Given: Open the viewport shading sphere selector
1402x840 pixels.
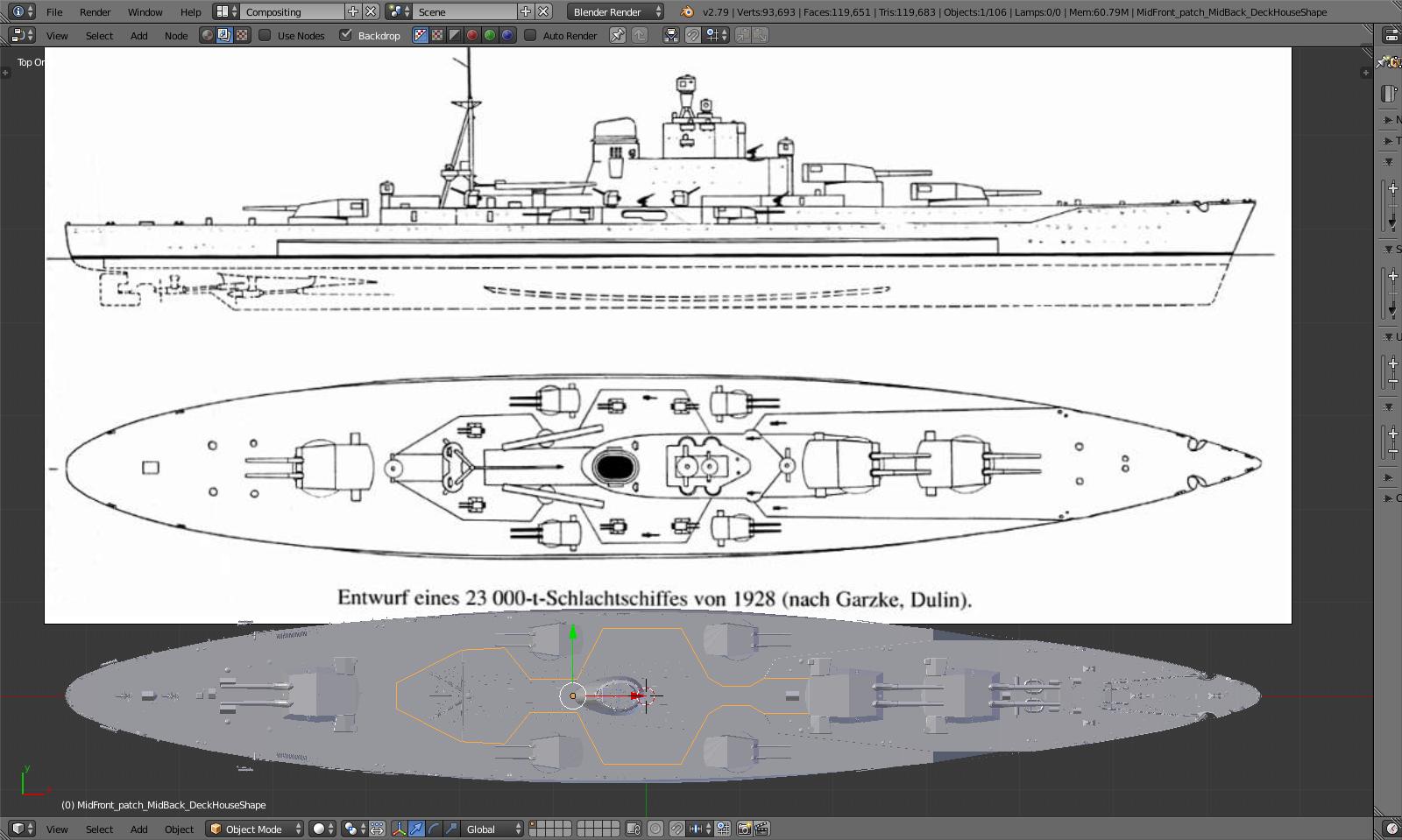Looking at the screenshot, I should (x=322, y=829).
